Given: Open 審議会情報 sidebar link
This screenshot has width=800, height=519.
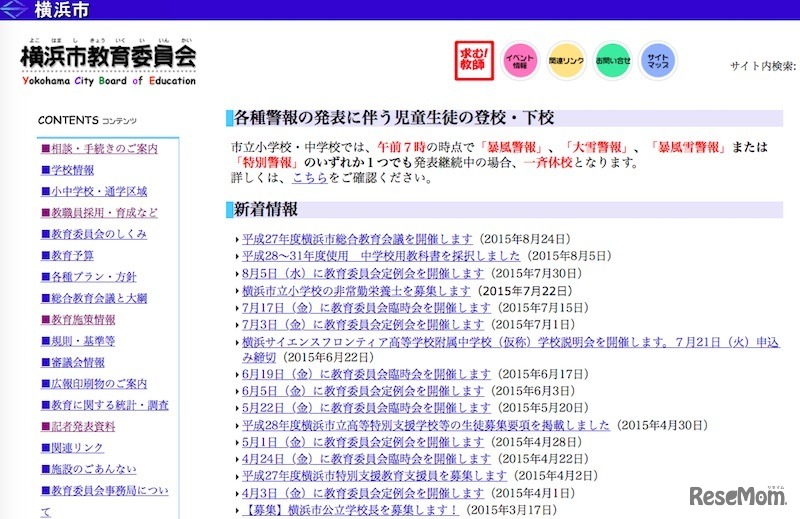Looking at the screenshot, I should [73, 362].
